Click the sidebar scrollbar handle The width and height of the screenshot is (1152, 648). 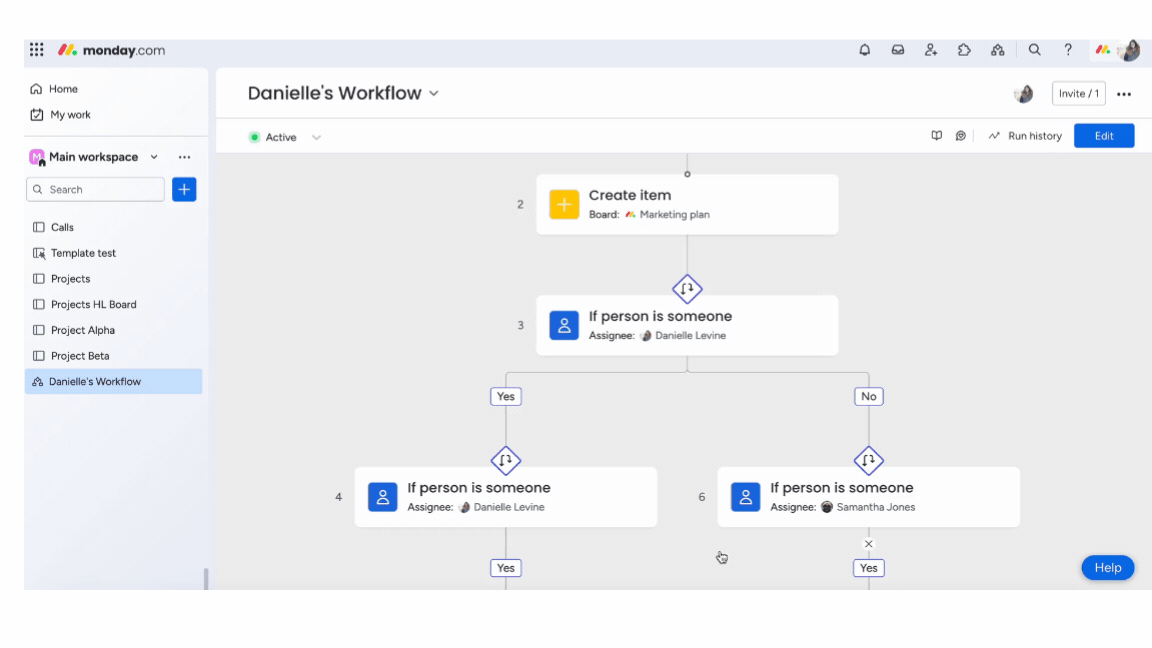coord(206,579)
